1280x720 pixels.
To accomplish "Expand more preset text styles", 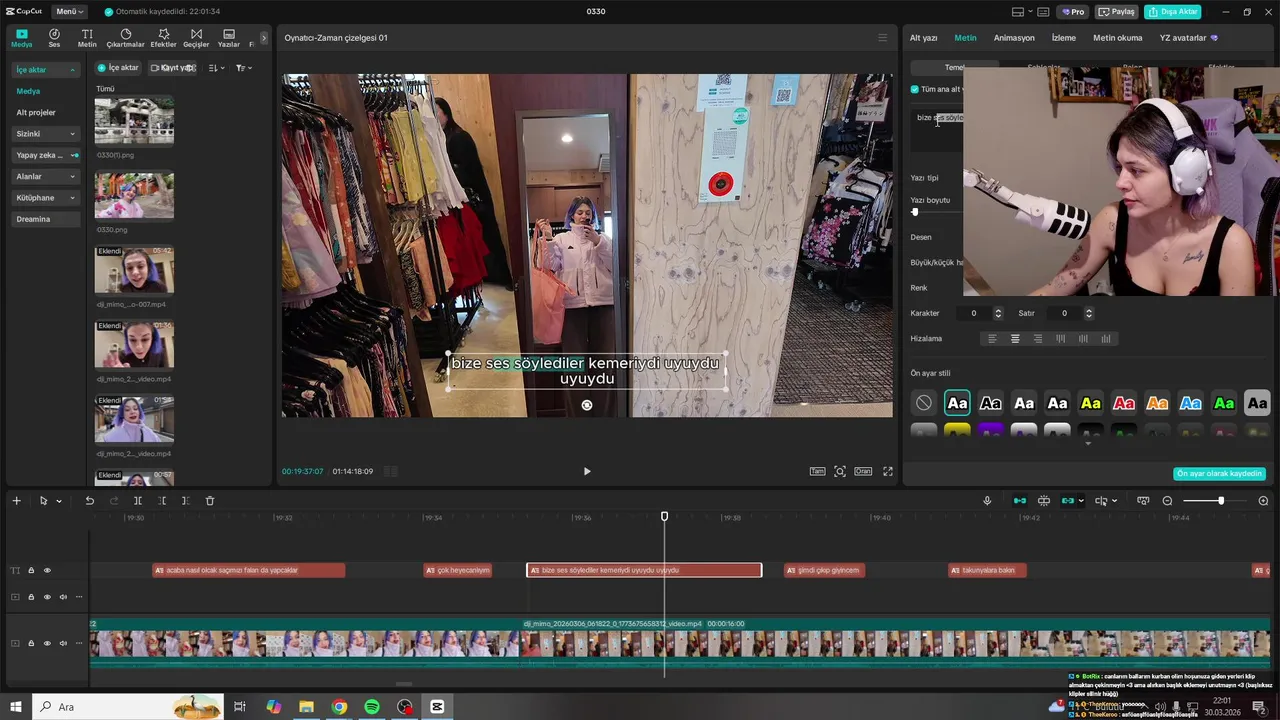I will tap(1088, 443).
